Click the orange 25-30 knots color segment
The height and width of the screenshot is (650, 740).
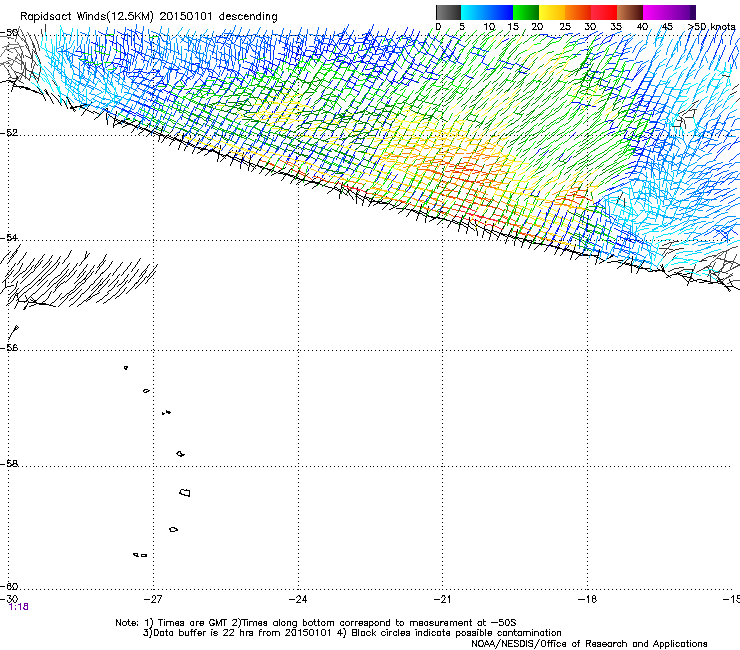578,12
